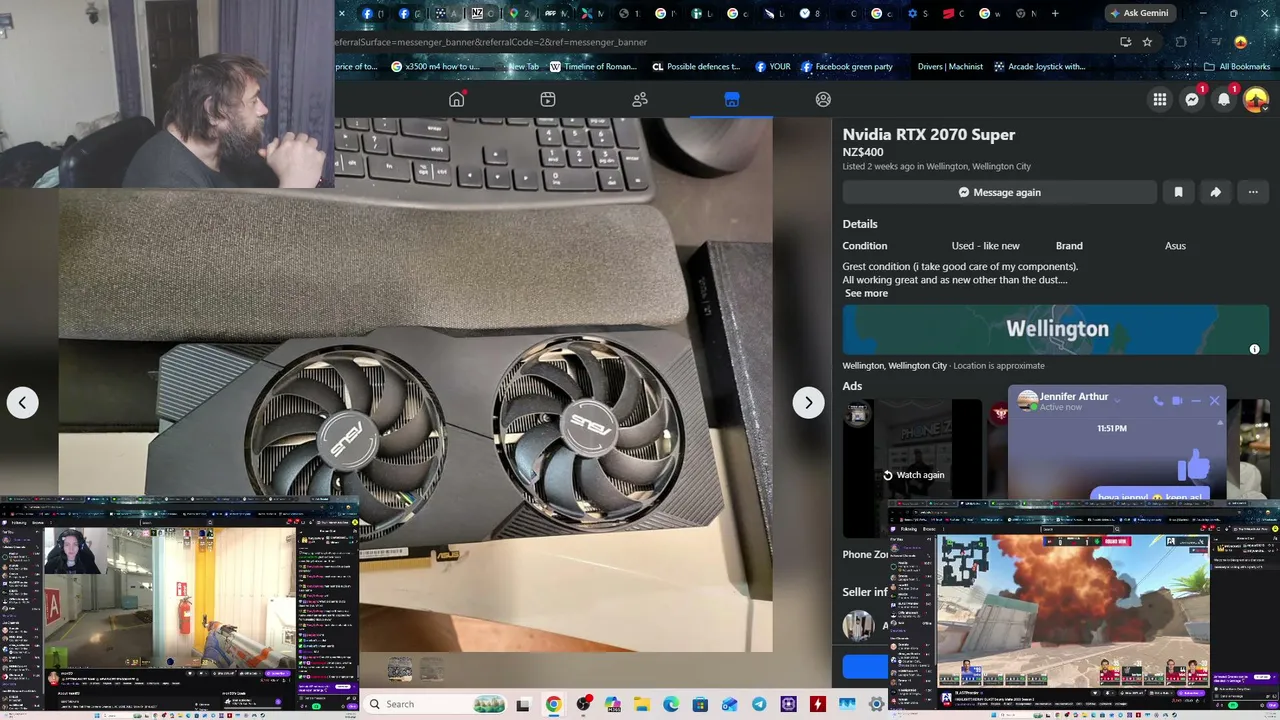Open Microsoft Store from the taskbar
This screenshot has height=720, width=1280.
[700, 704]
